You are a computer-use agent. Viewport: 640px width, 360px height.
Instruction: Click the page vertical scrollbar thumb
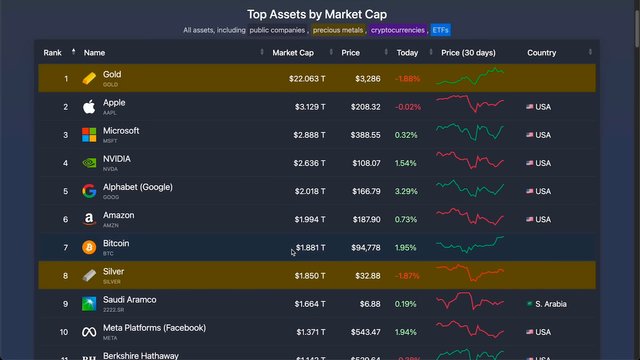point(637,29)
